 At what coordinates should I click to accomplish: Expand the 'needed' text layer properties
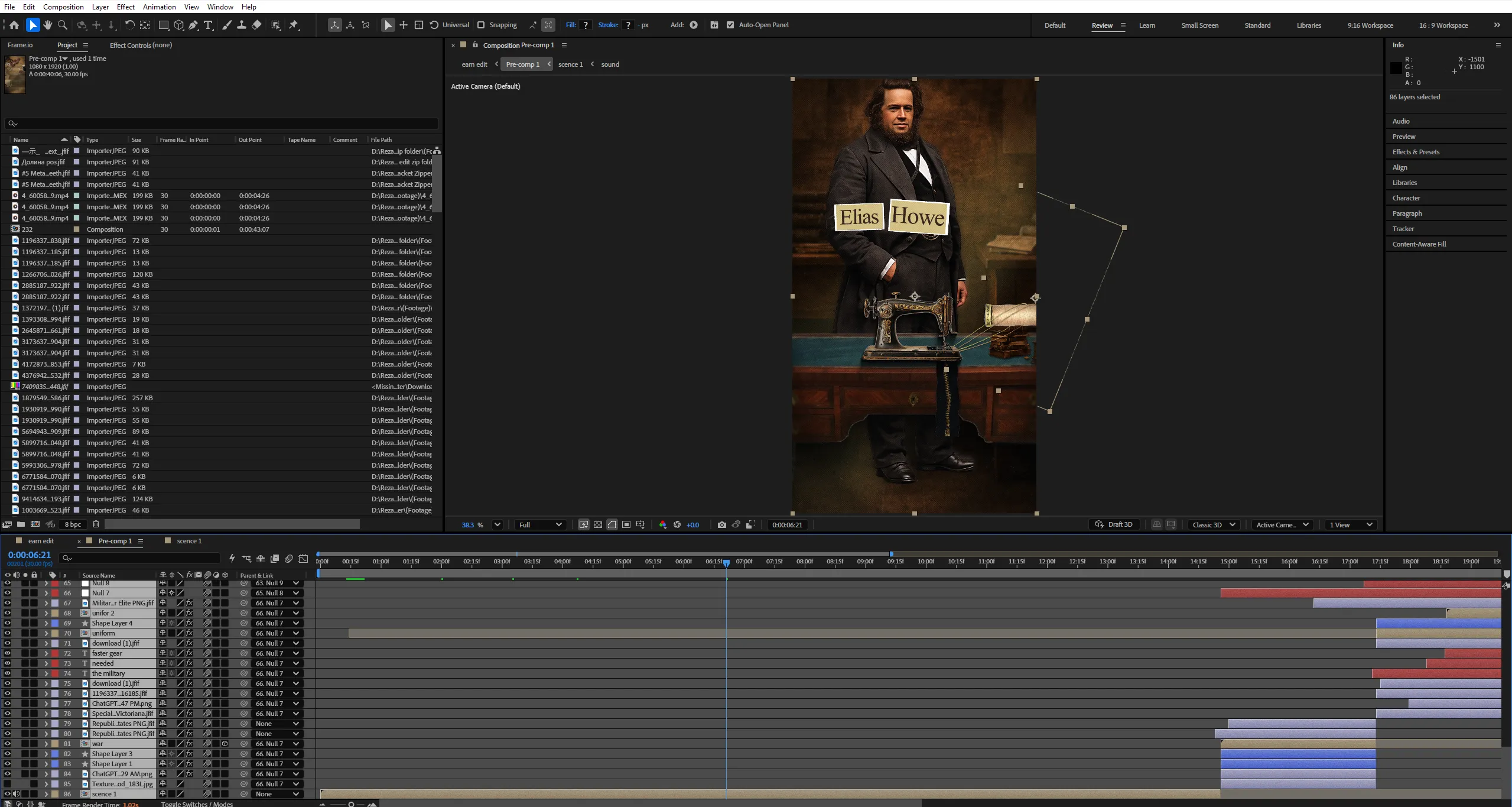tap(46, 663)
